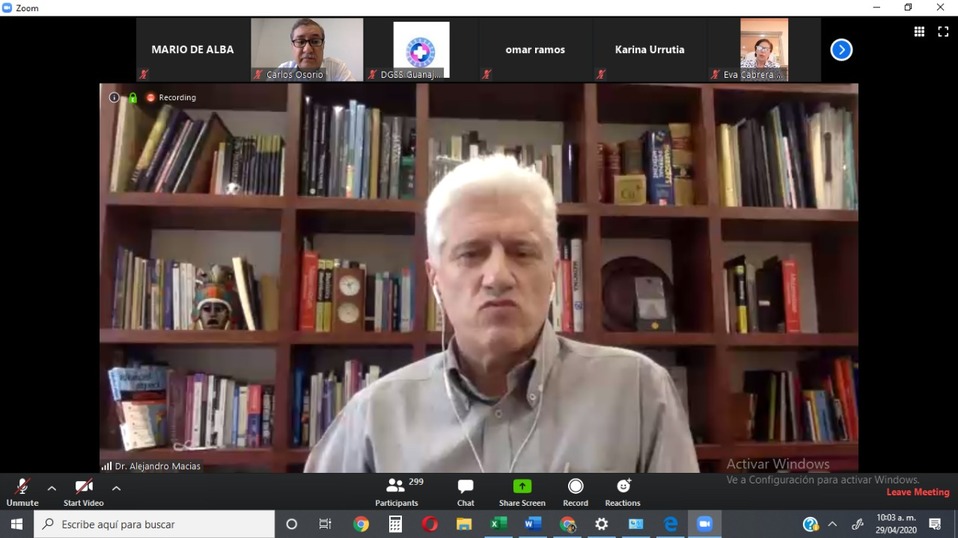Open the Participants panel
958x538 pixels.
(x=398, y=492)
